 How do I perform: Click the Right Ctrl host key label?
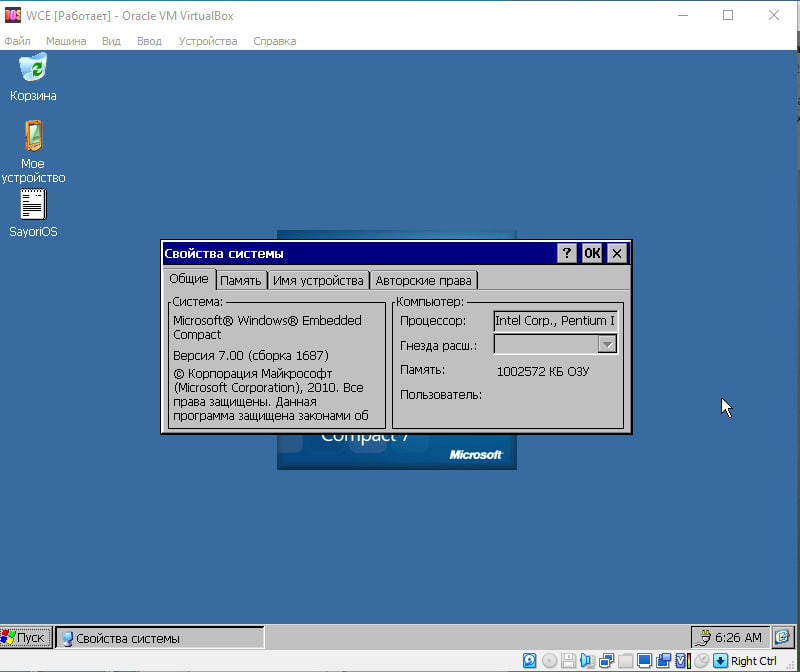click(754, 661)
